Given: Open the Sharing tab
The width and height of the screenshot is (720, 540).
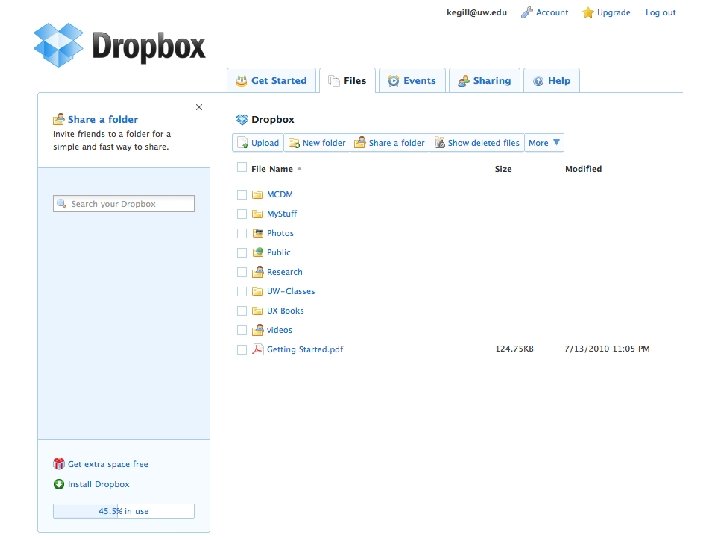Looking at the screenshot, I should pos(485,81).
